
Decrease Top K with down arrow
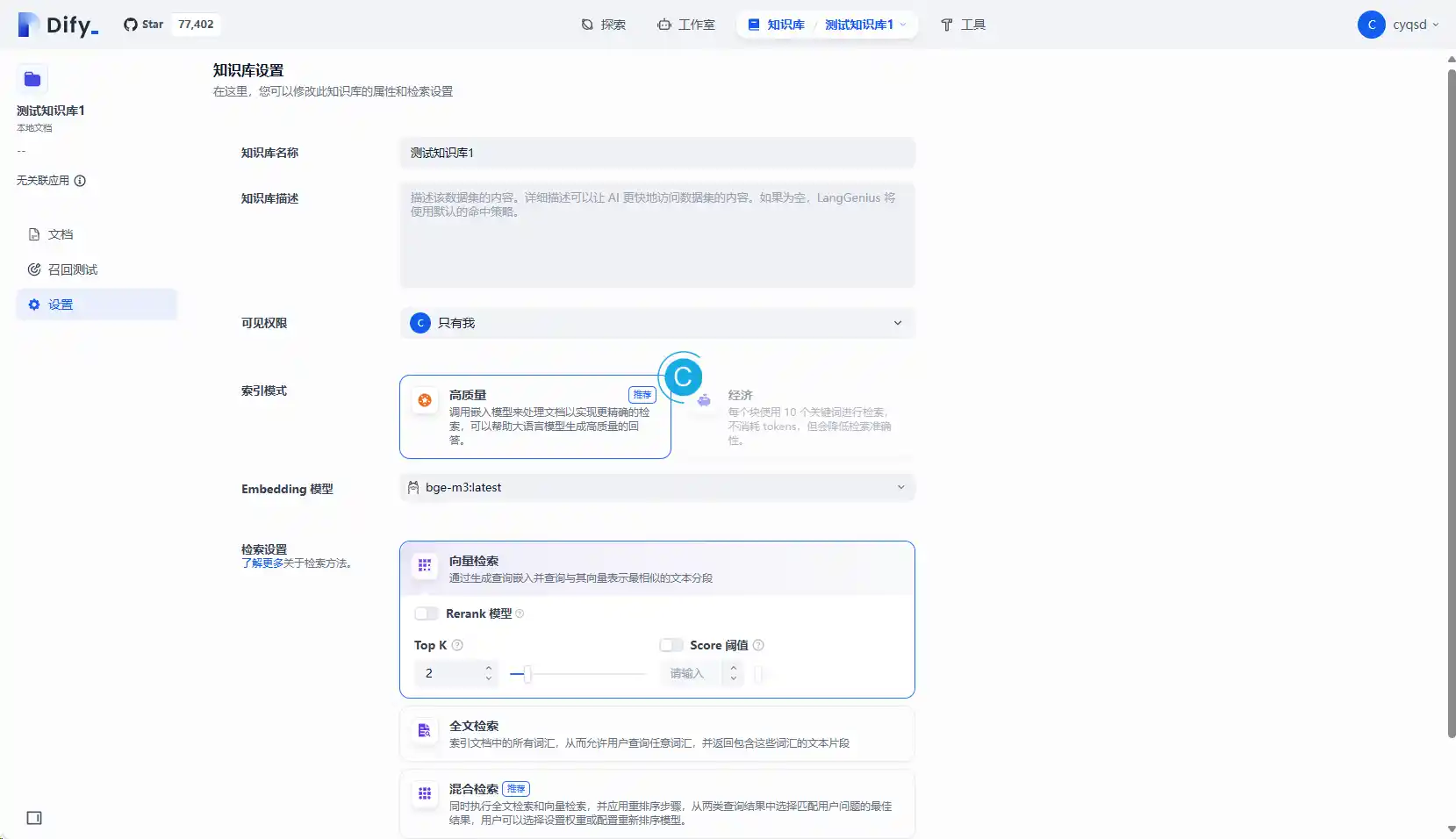click(489, 678)
